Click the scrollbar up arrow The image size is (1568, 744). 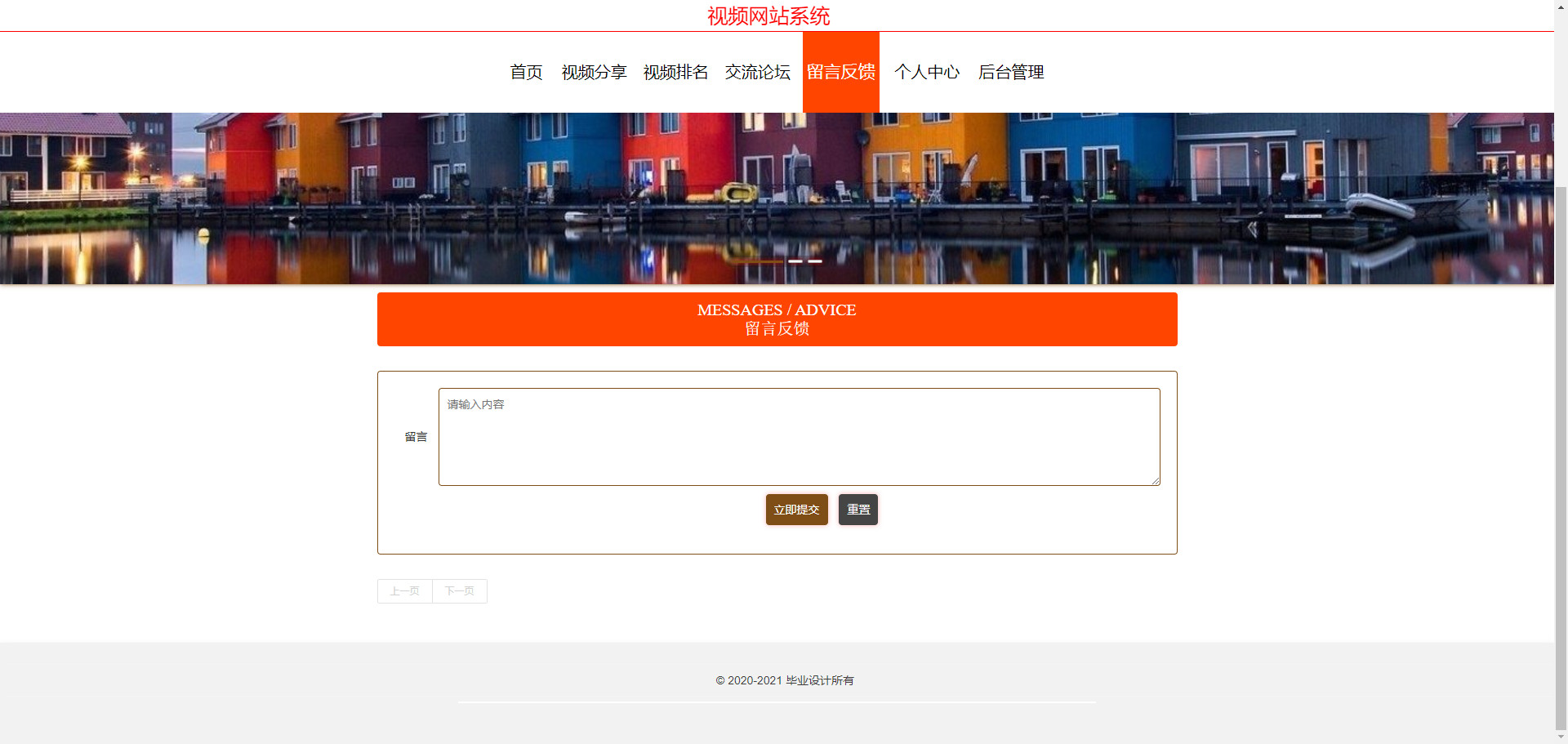1561,6
